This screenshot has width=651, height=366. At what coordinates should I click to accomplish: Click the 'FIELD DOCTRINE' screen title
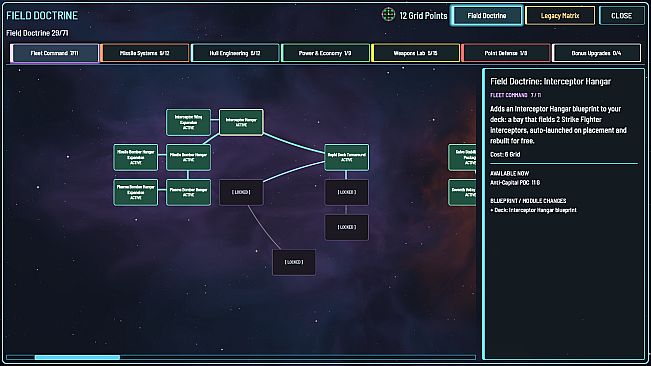pos(42,15)
